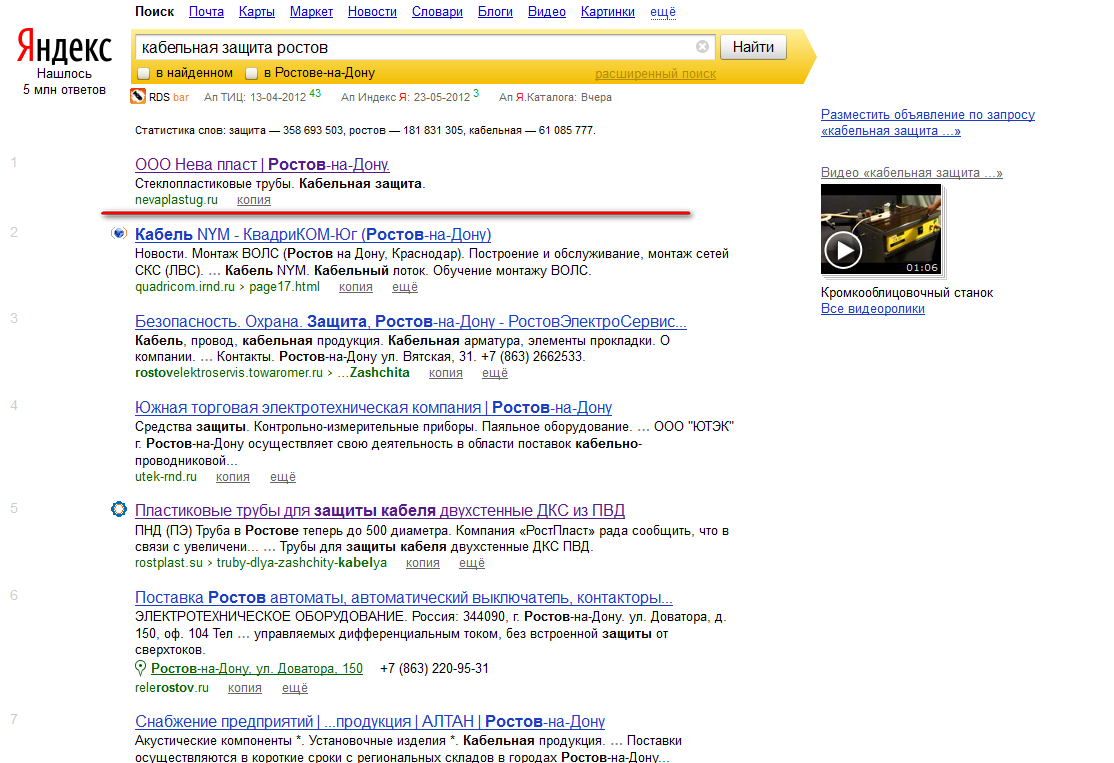Screen dimensions: 1114x763
Task: Click the map pin icon beside Ростов-на-Дону address
Action: point(141,669)
